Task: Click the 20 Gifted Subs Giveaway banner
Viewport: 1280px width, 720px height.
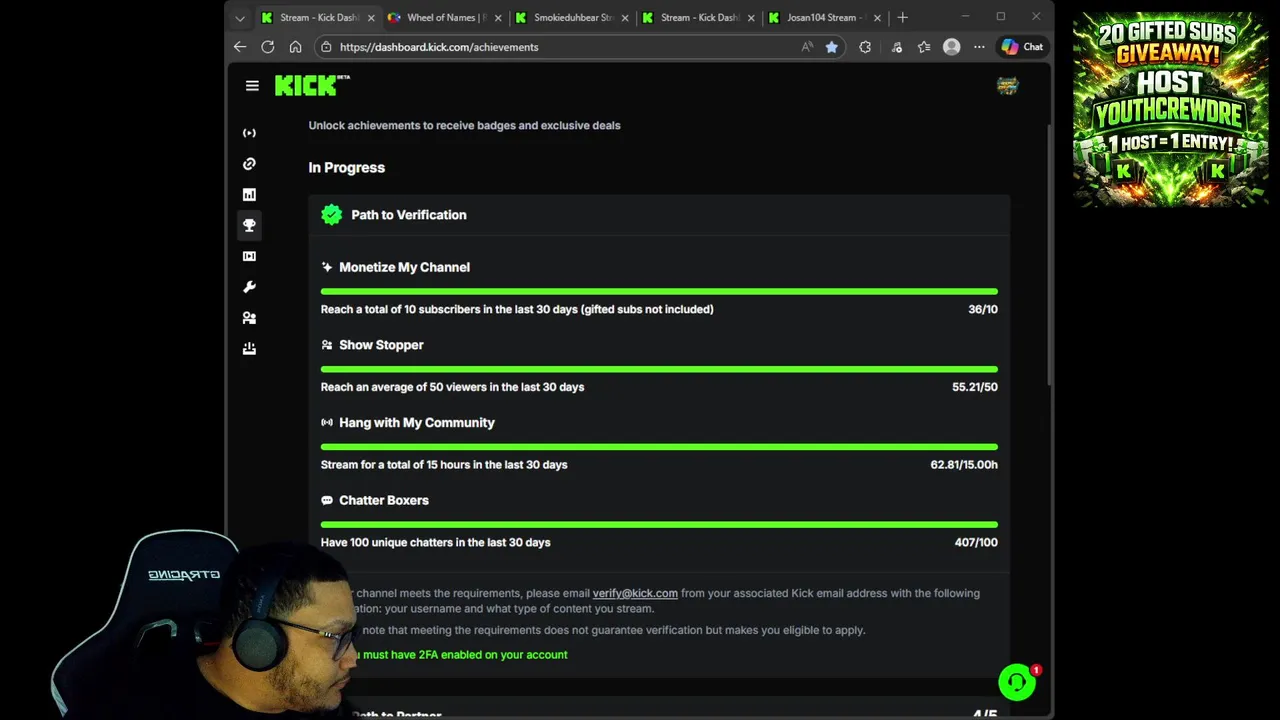Action: (1170, 110)
